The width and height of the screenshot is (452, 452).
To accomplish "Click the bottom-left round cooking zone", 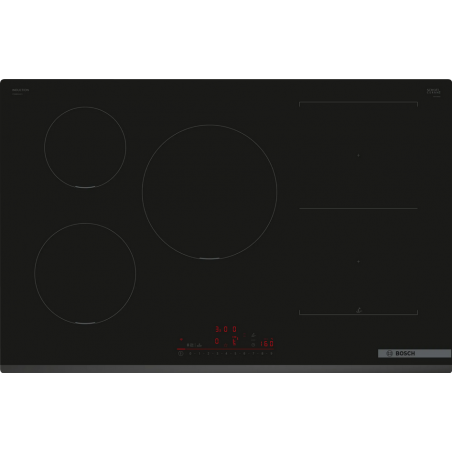I will coord(85,273).
